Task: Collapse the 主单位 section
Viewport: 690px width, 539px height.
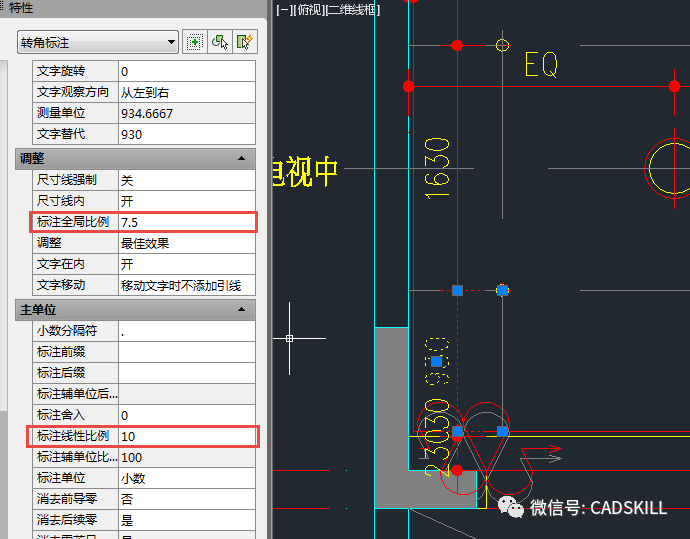Action: (x=241, y=310)
